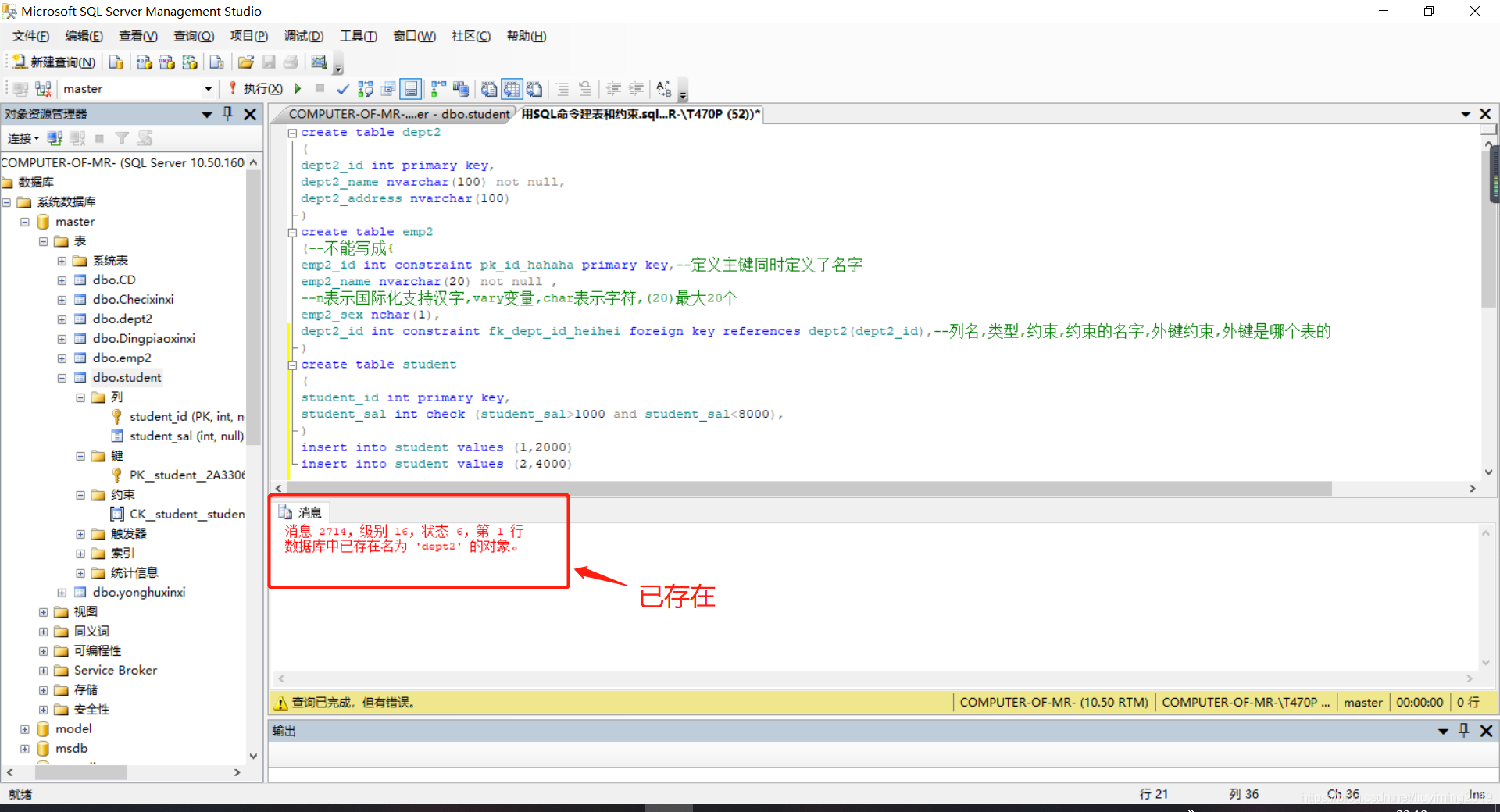Click the editor horizontal scrollbar thumb
The width and height of the screenshot is (1500, 812).
pos(809,488)
